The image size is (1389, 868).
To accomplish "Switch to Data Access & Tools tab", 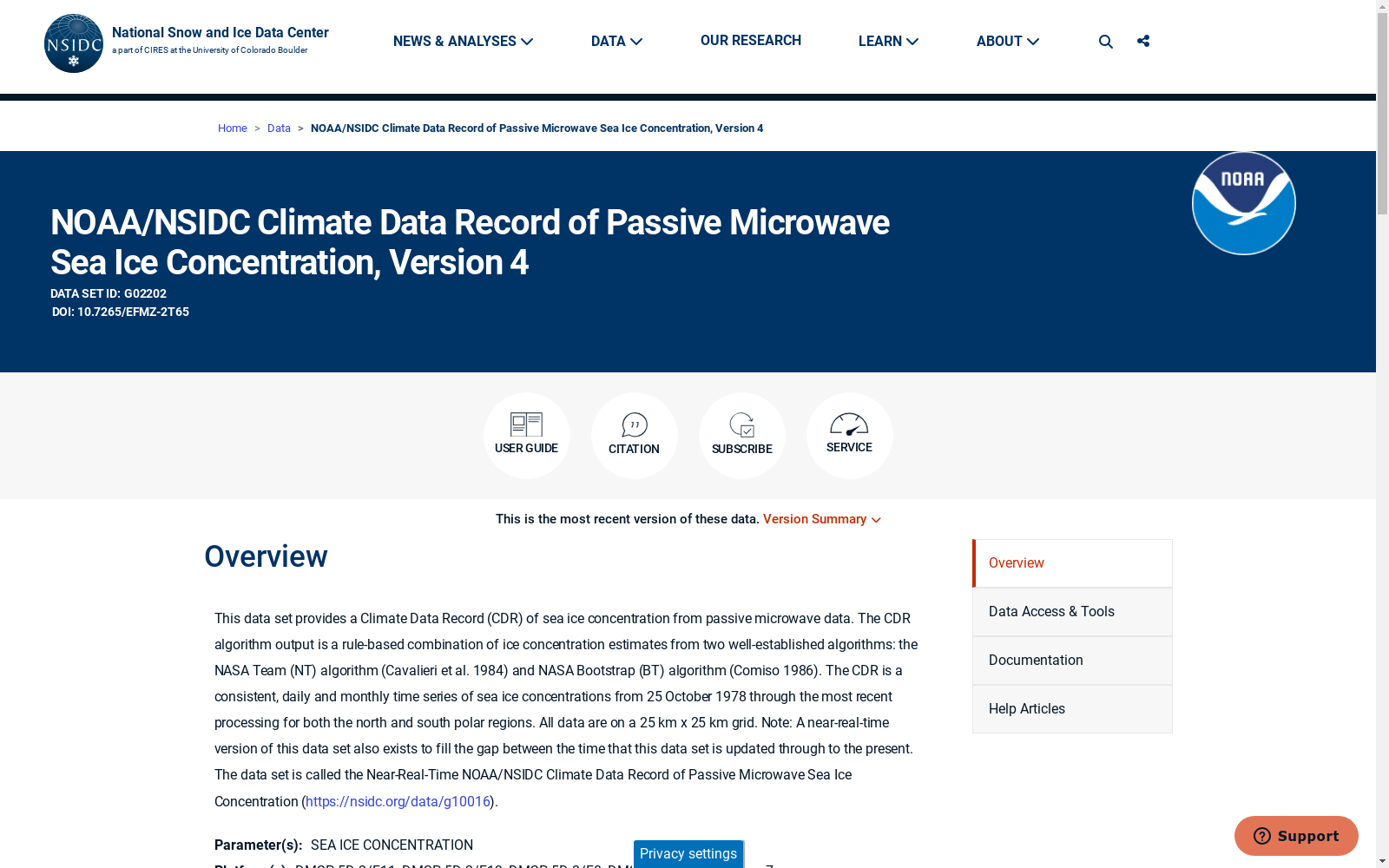I will [x=1072, y=612].
